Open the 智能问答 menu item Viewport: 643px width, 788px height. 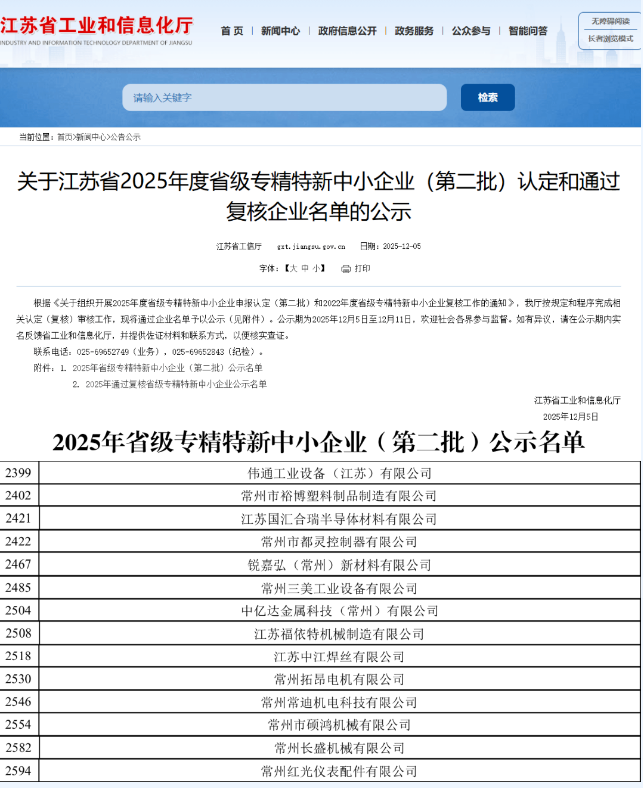[527, 31]
